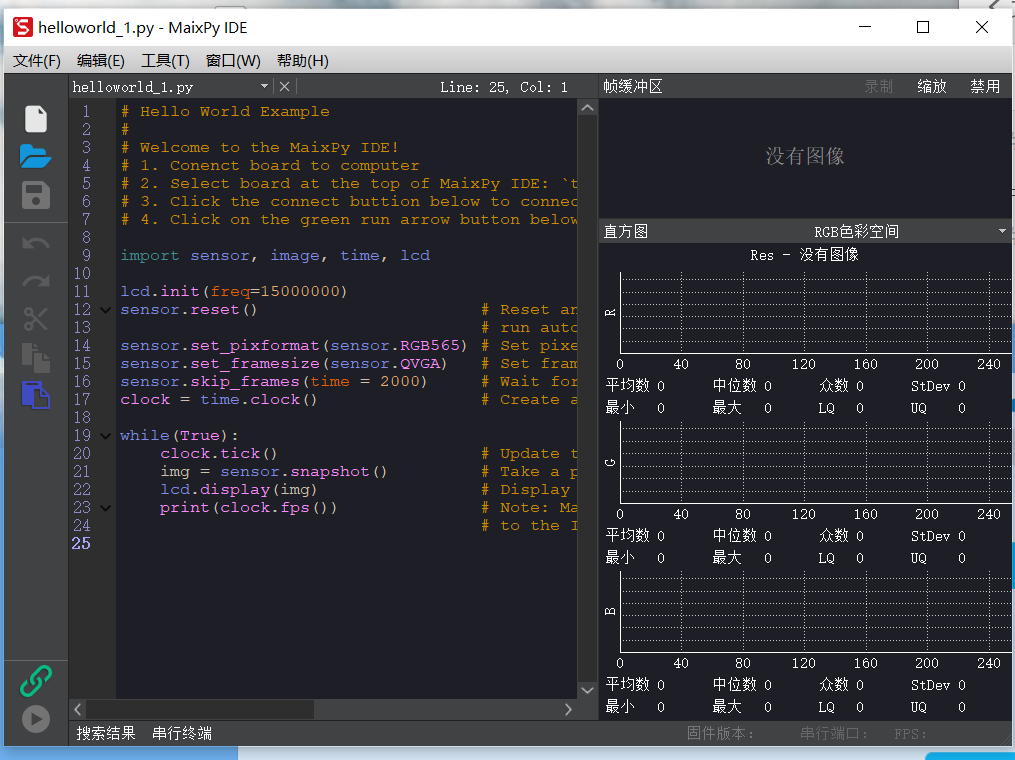Click horizontal scrollbar right arrow
The height and width of the screenshot is (760, 1015).
(x=568, y=710)
